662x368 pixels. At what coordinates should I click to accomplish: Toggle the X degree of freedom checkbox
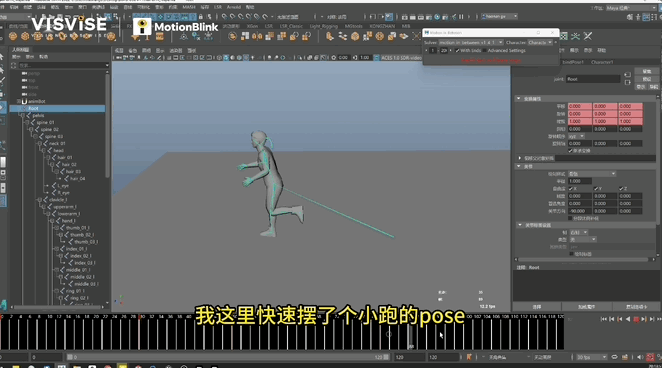point(570,189)
